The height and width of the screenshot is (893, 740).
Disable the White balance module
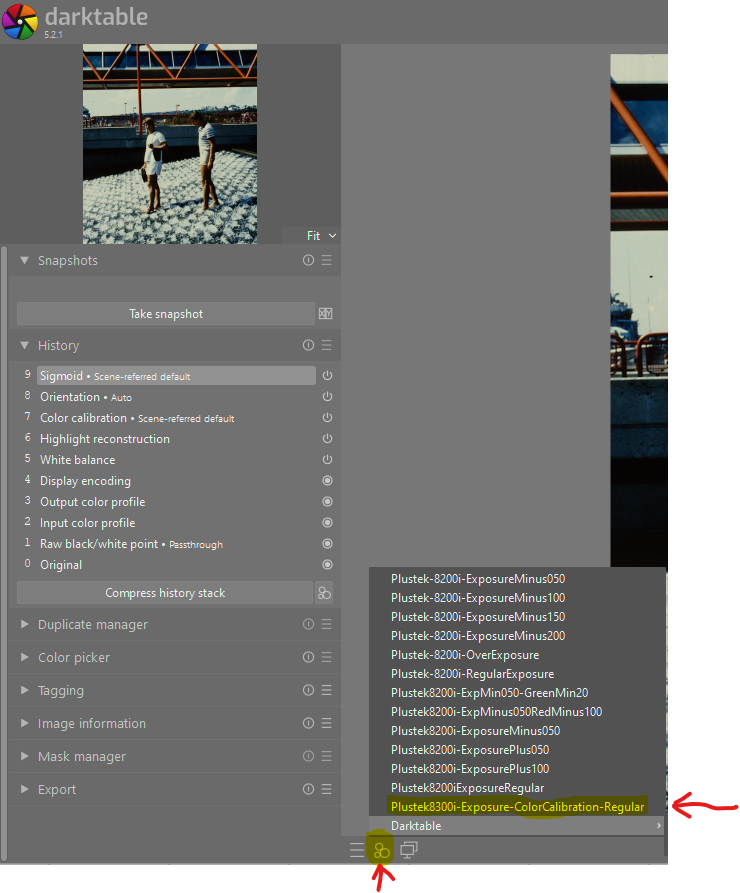click(327, 460)
